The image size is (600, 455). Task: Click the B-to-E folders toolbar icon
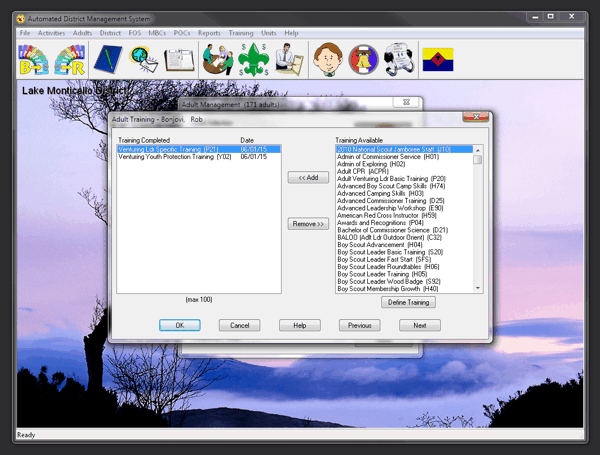[34, 60]
